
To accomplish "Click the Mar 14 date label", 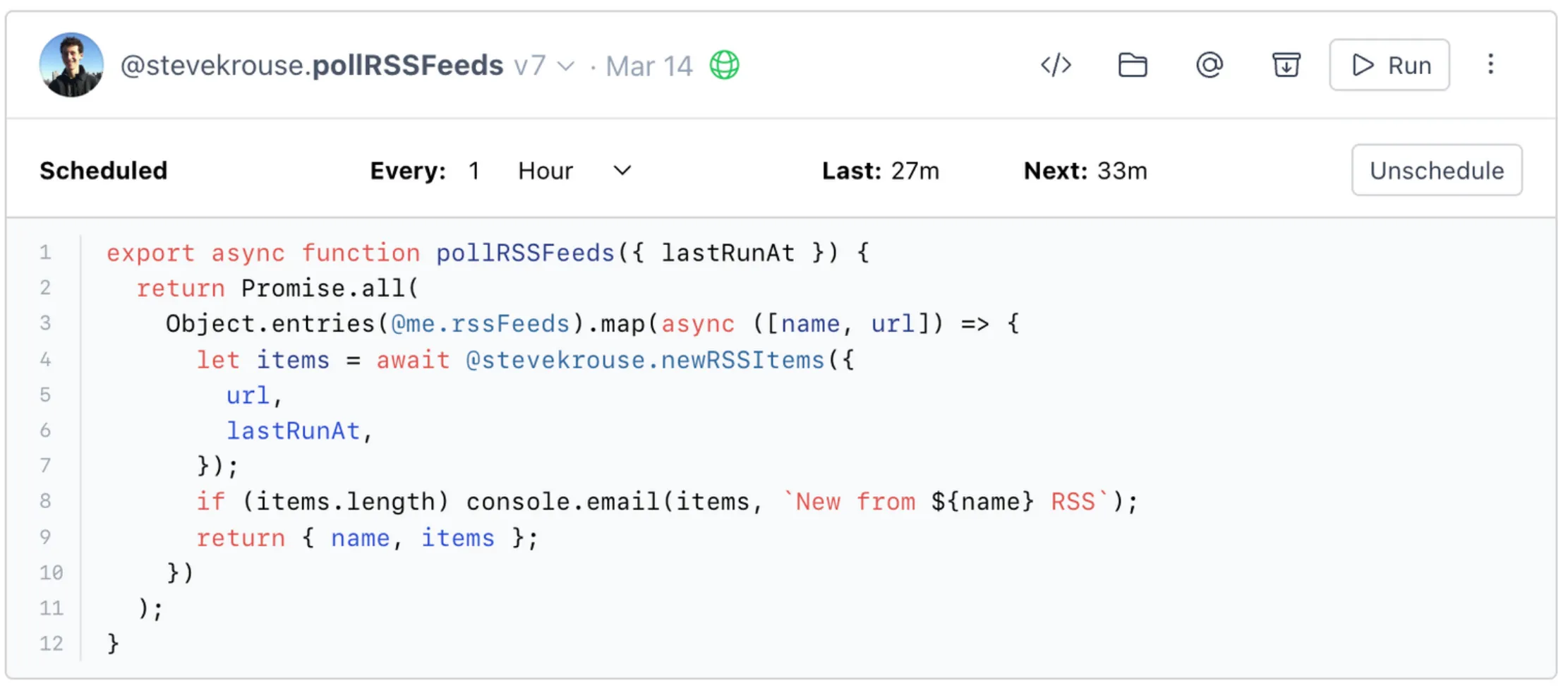I will point(649,66).
